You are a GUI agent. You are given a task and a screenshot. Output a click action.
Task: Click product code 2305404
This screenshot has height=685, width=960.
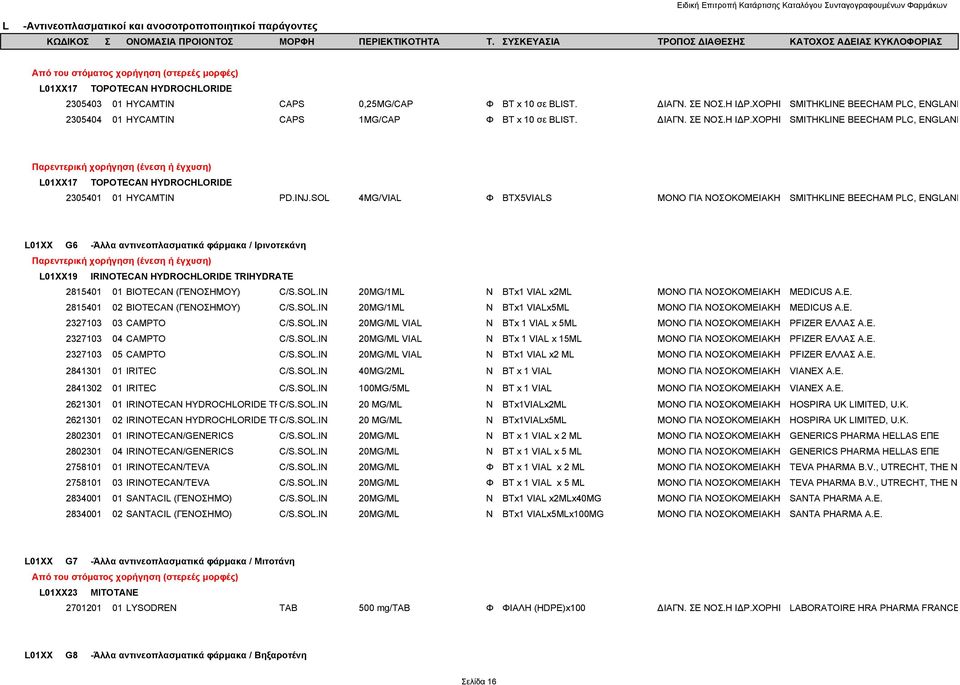pos(84,120)
